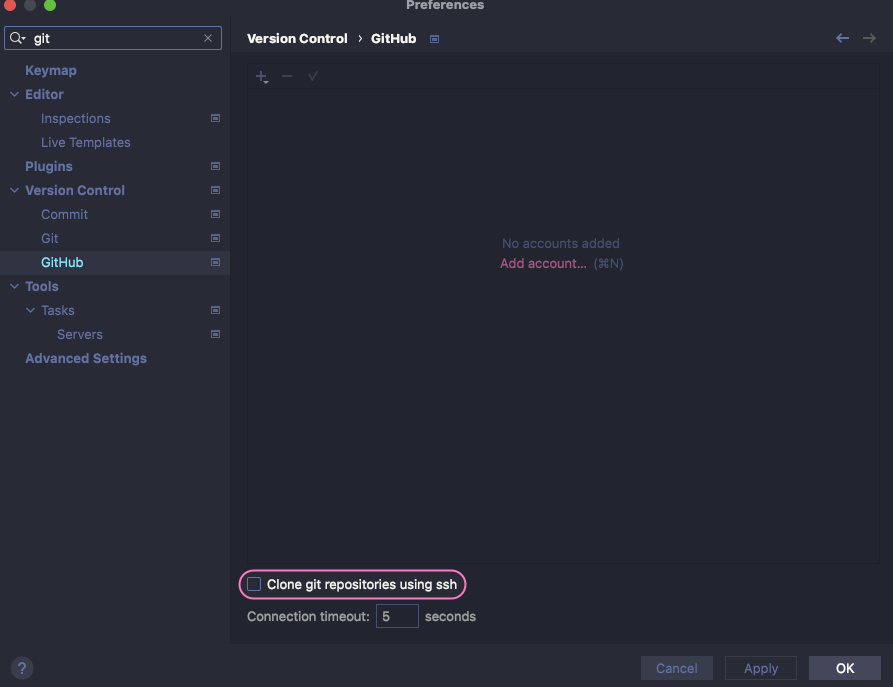
Task: Click the 'No accounts added' text
Action: coord(560,243)
